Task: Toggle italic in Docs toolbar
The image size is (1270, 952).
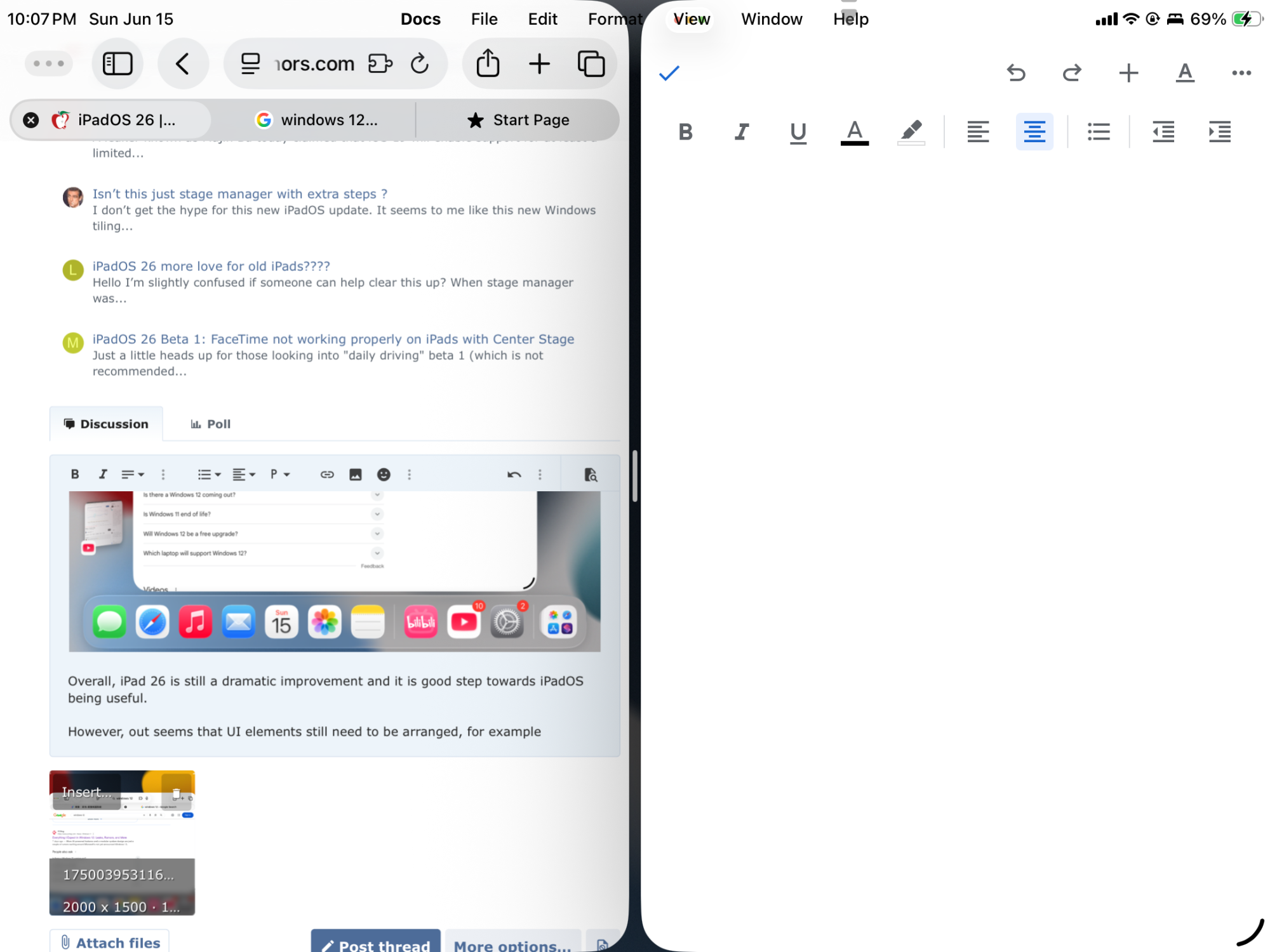Action: (x=742, y=132)
